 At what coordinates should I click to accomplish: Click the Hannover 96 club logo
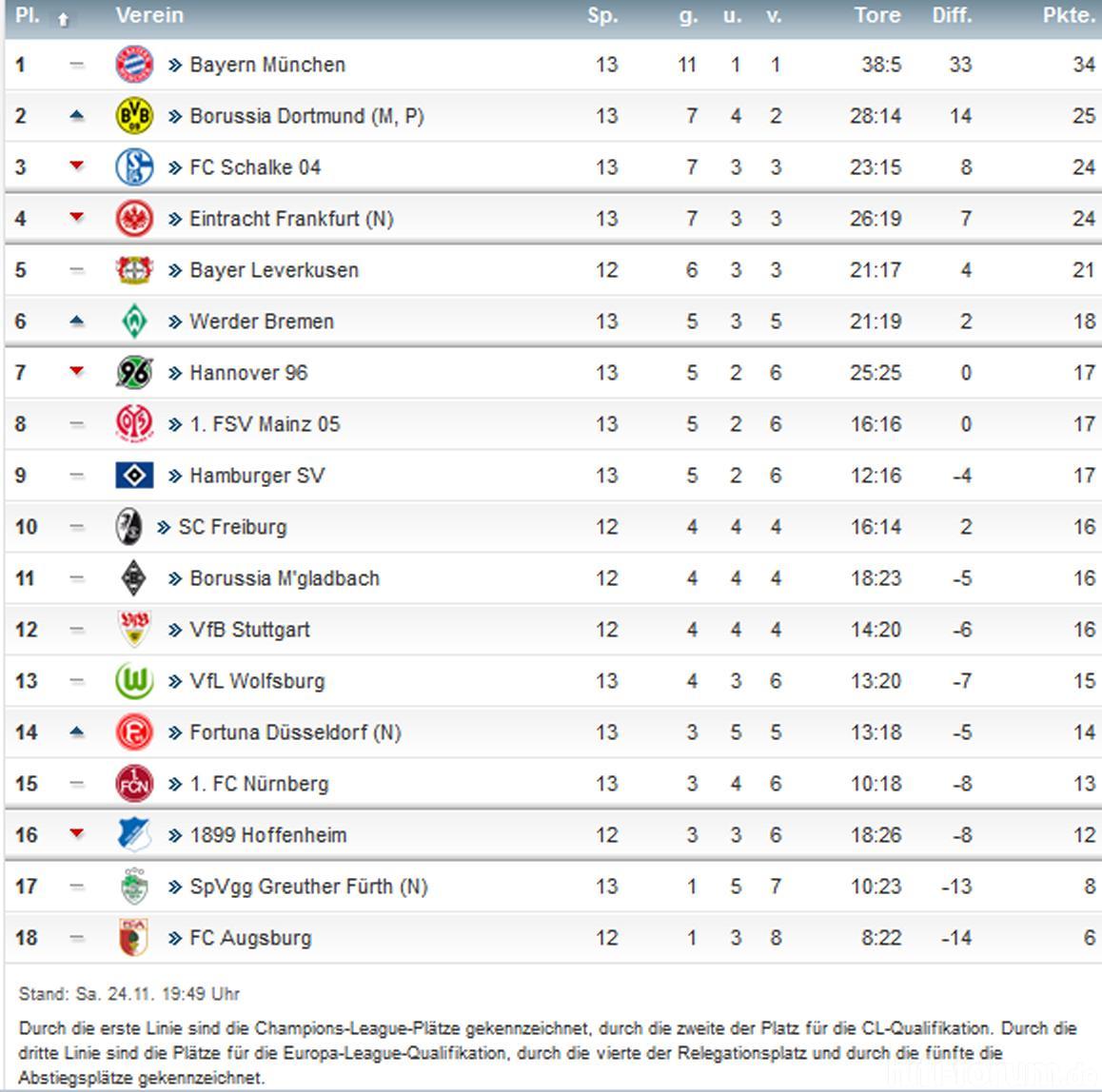click(134, 373)
